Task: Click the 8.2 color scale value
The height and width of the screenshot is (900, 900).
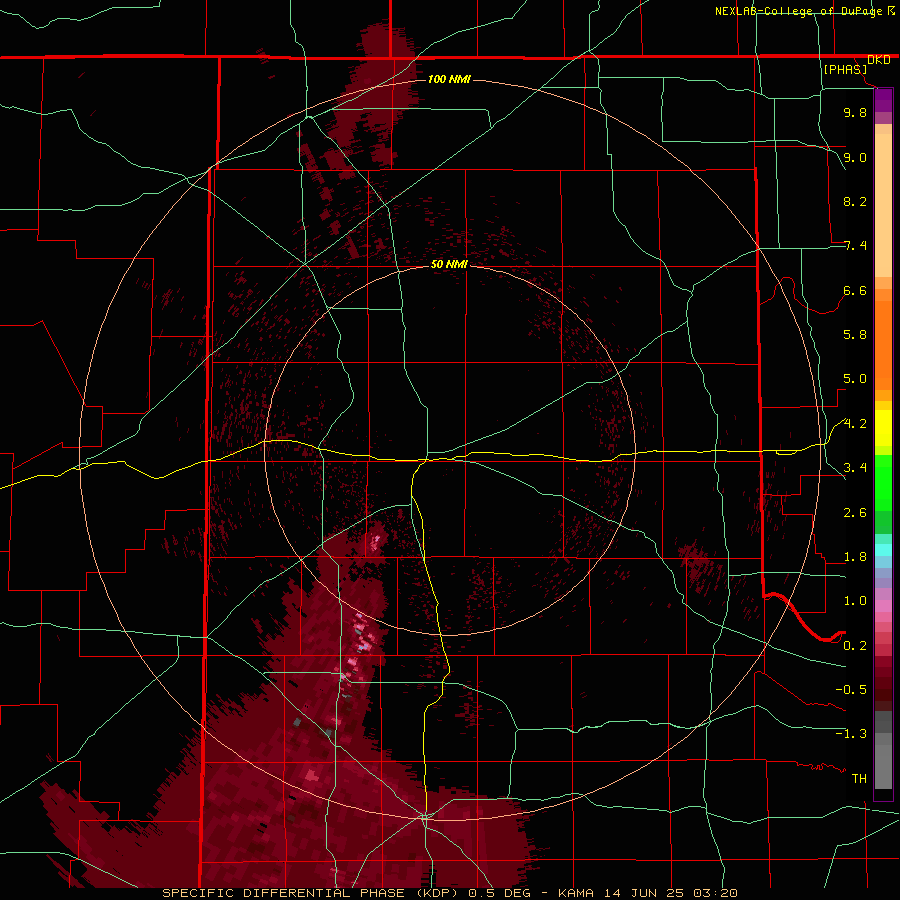Action: click(855, 201)
